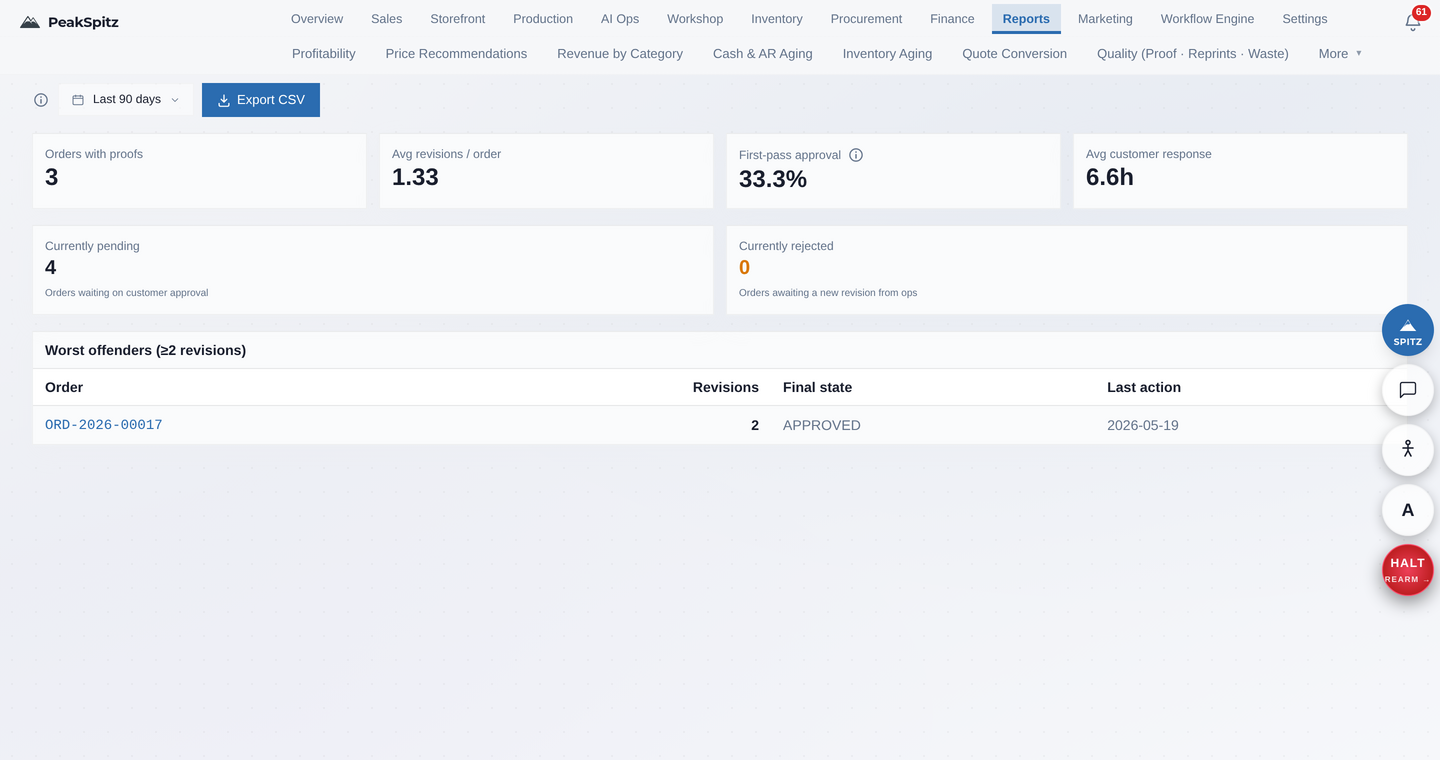Open the Quote Conversion report

pyautogui.click(x=1014, y=54)
